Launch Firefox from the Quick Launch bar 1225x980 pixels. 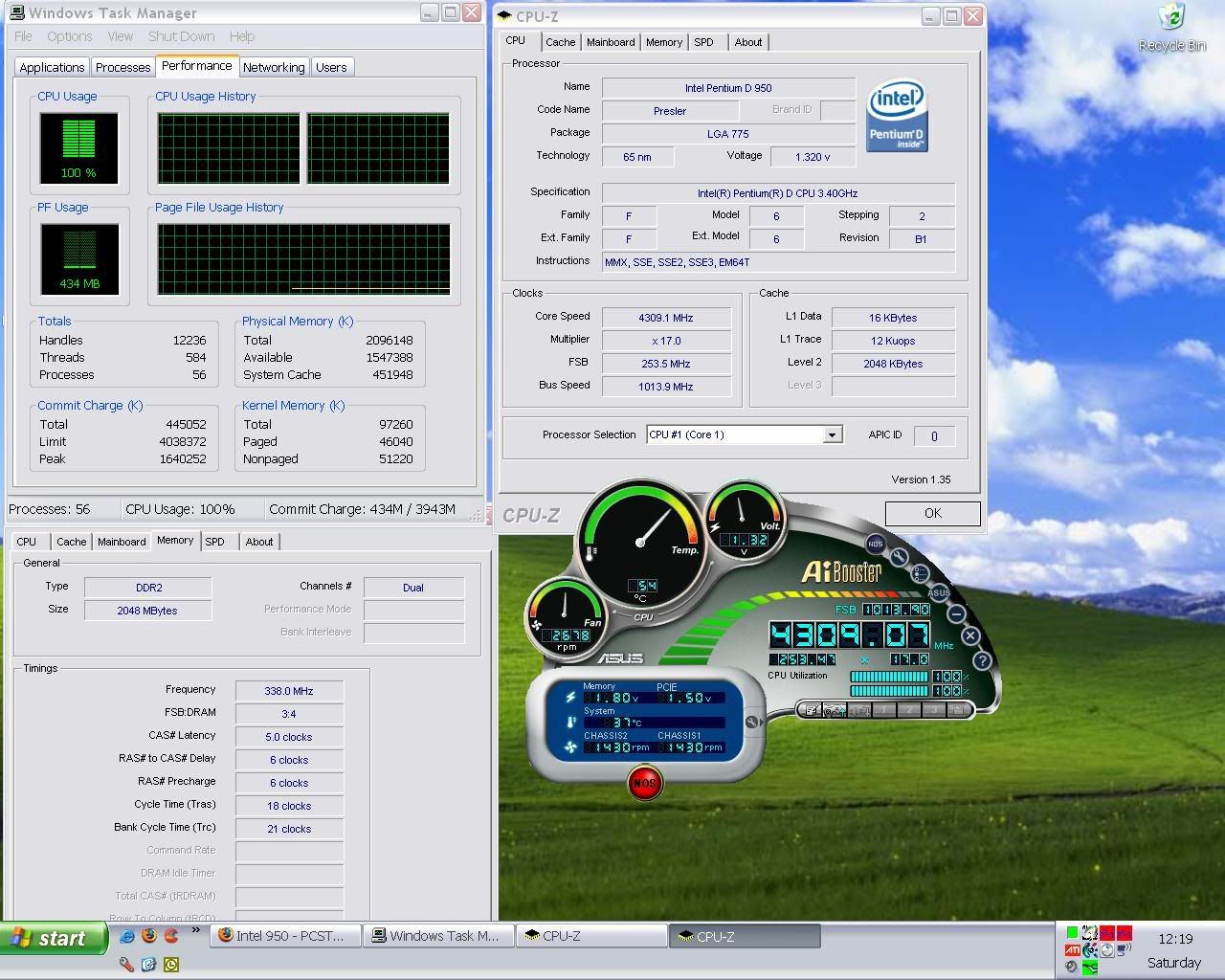pos(148,937)
